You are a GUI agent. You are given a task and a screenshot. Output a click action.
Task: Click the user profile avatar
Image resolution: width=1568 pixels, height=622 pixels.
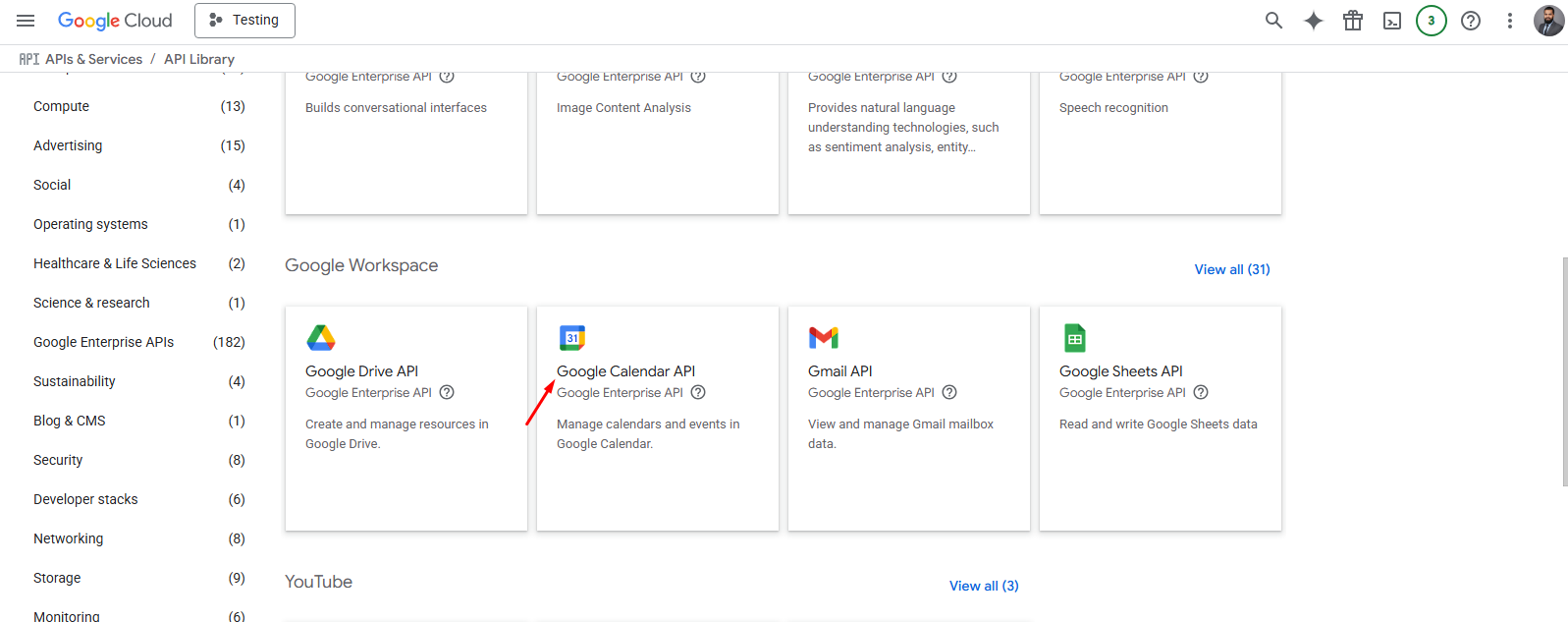[x=1548, y=21]
